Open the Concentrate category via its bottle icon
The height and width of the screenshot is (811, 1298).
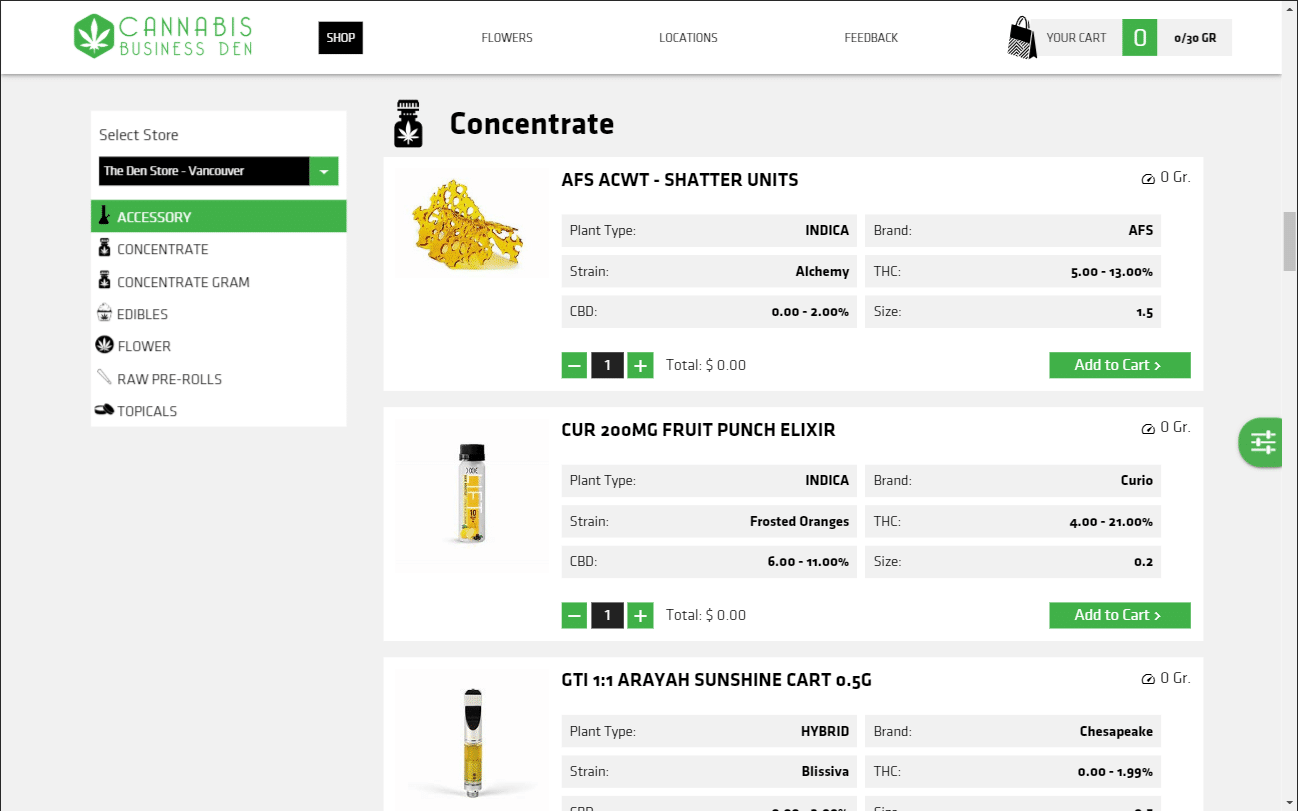[x=104, y=248]
